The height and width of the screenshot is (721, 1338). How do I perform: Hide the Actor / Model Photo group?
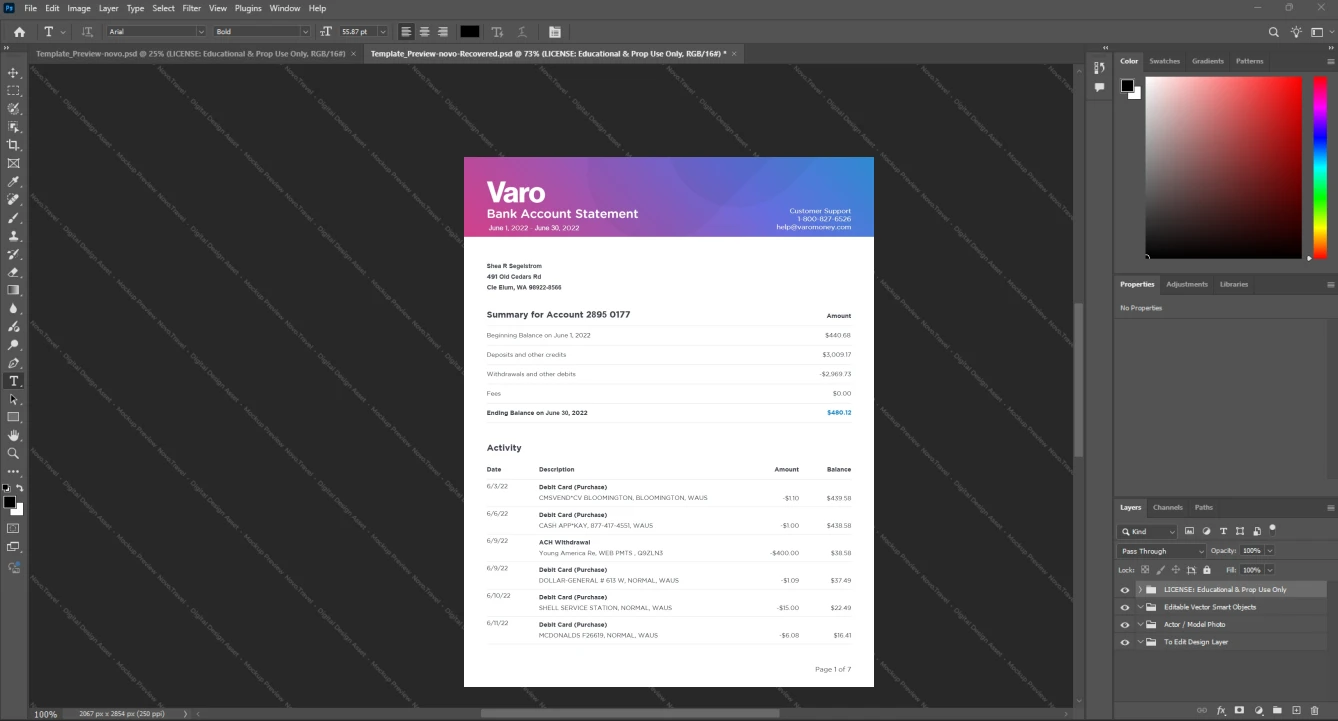tap(1125, 625)
